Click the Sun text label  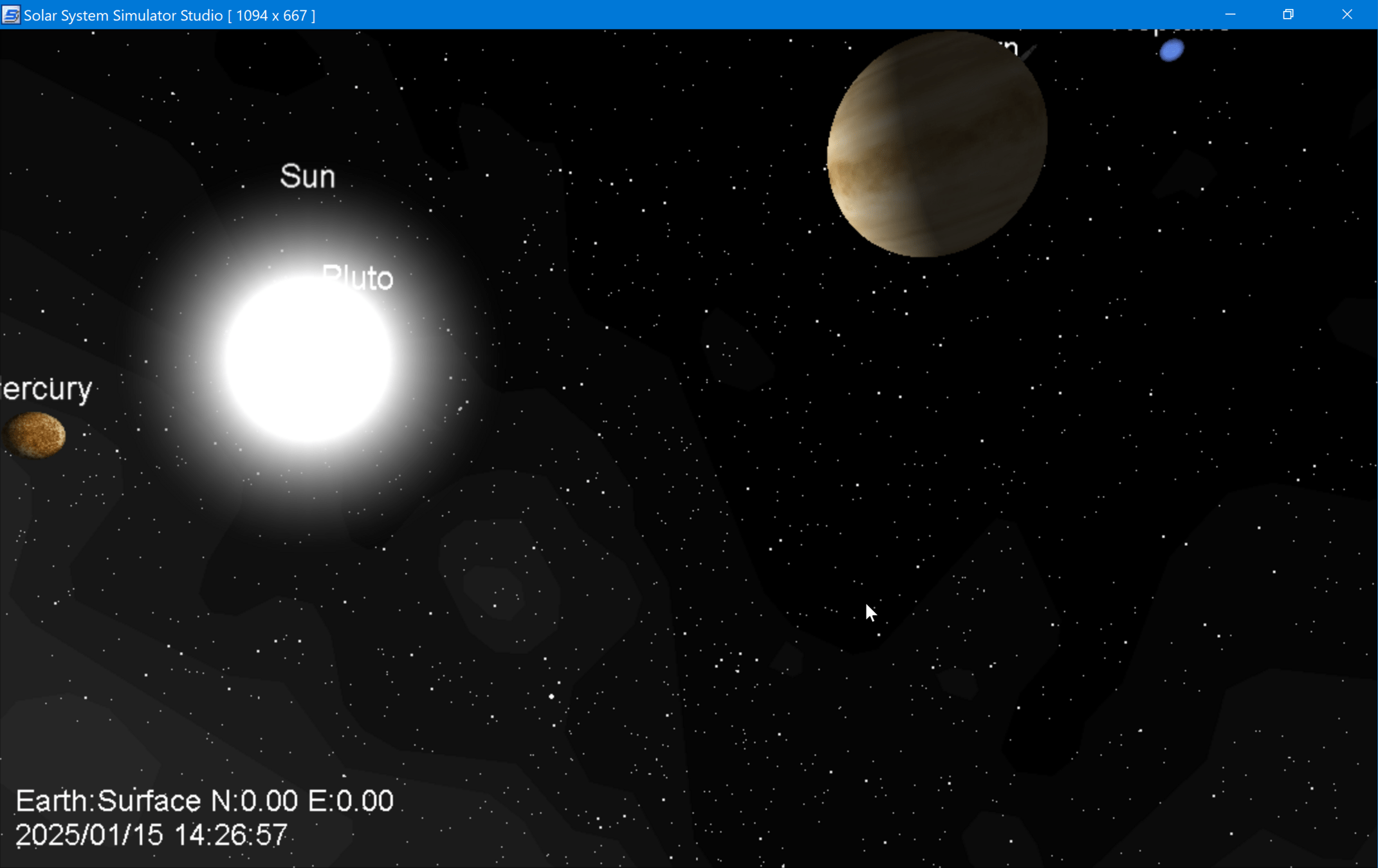pos(308,177)
